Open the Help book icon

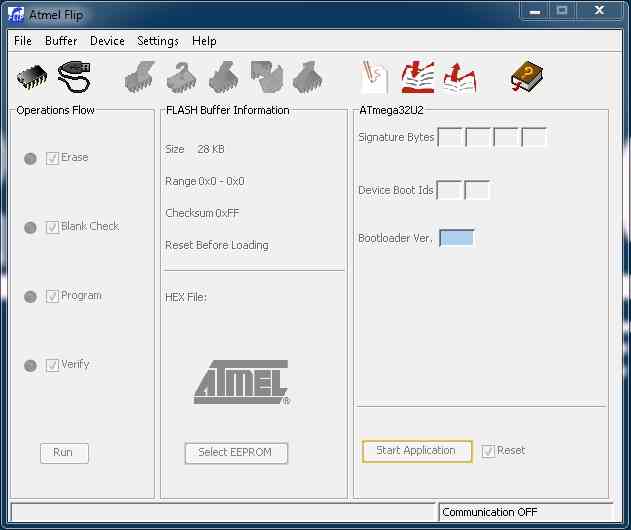click(526, 76)
